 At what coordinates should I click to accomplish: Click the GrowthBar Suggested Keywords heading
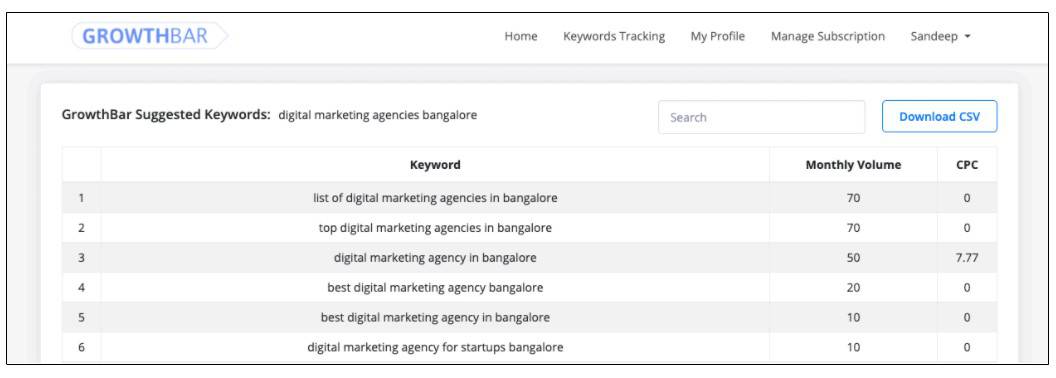(x=166, y=115)
